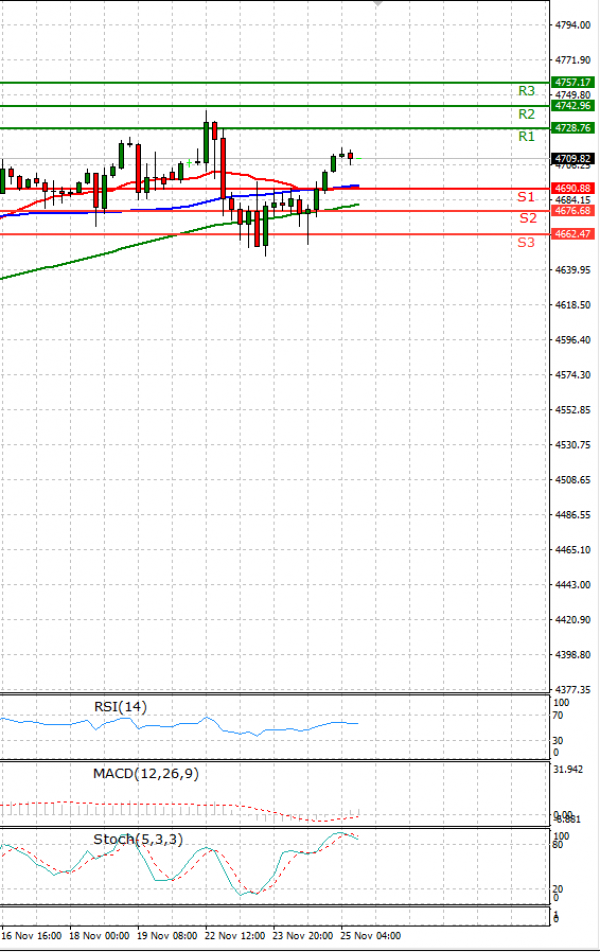This screenshot has width=600, height=952.
Task: Click the black 4709.82 current price tag
Action: pos(572,158)
